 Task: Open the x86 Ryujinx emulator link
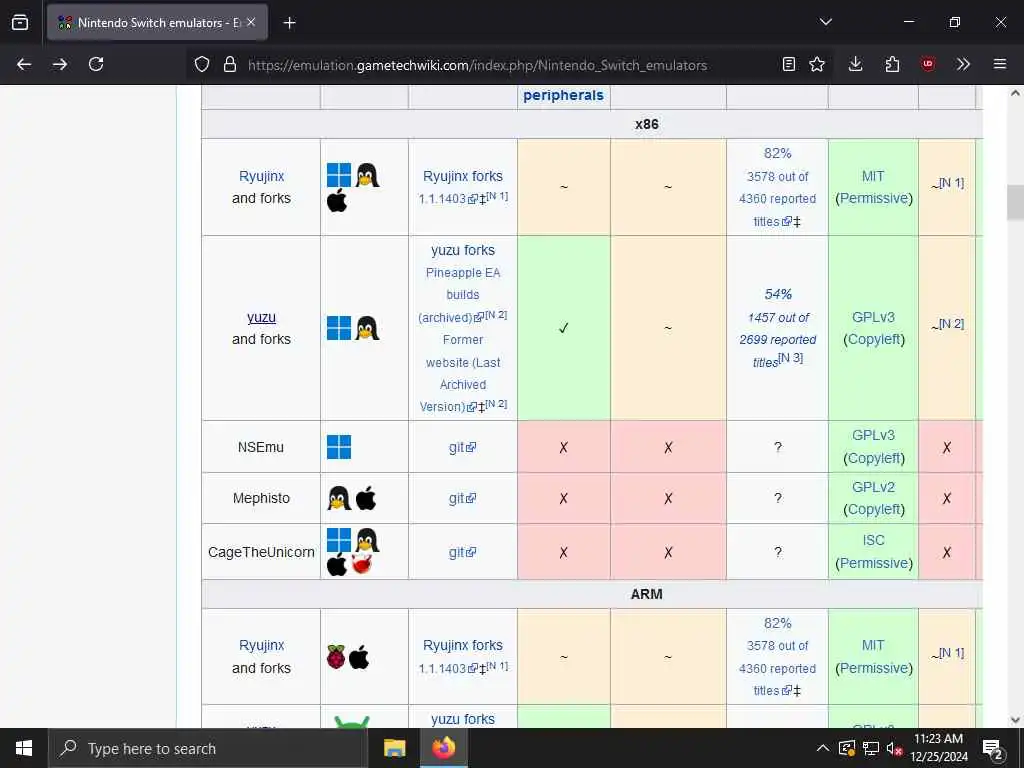(x=261, y=176)
